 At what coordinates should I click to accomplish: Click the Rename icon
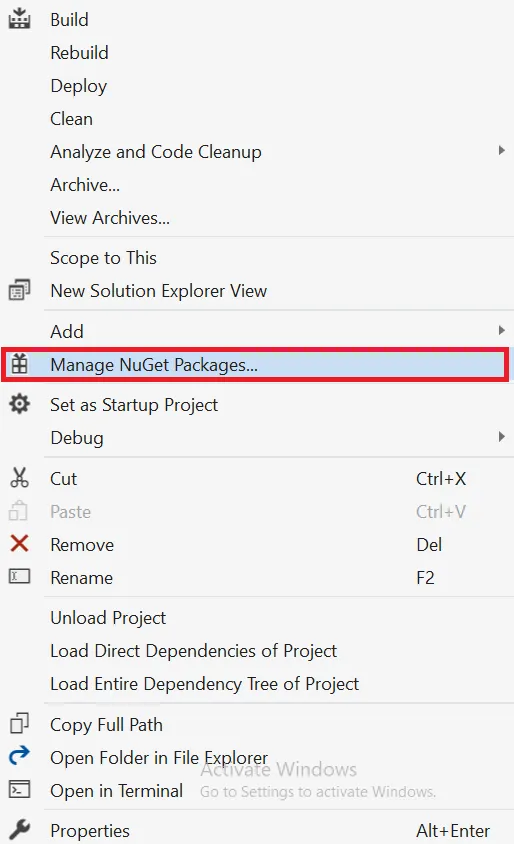19,576
